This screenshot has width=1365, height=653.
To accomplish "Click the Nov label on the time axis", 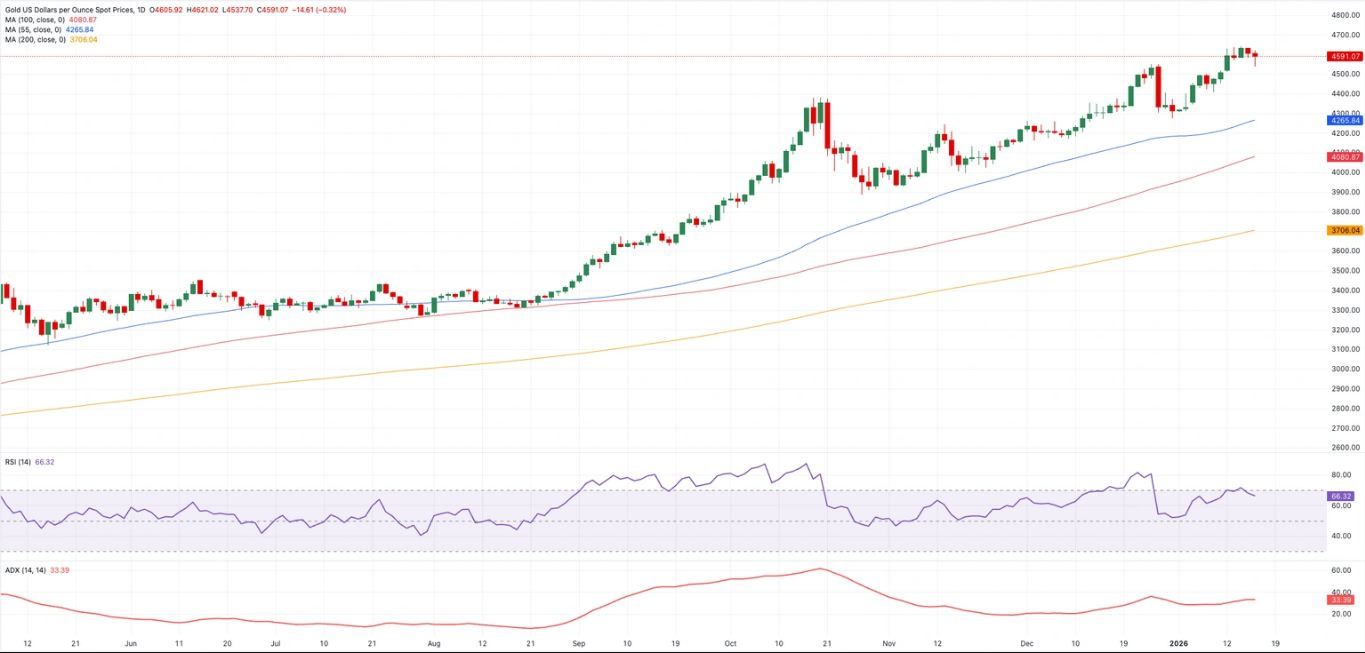I will coord(887,645).
